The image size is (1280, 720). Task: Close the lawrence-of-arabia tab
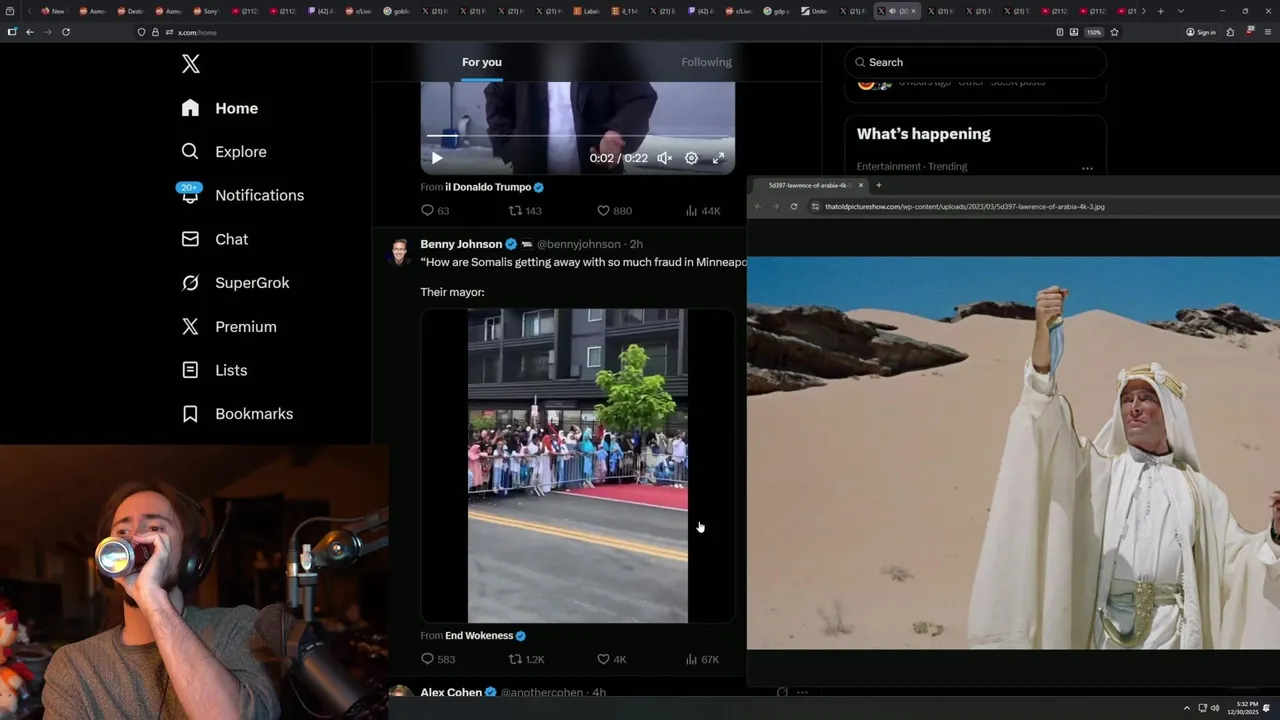[x=860, y=185]
